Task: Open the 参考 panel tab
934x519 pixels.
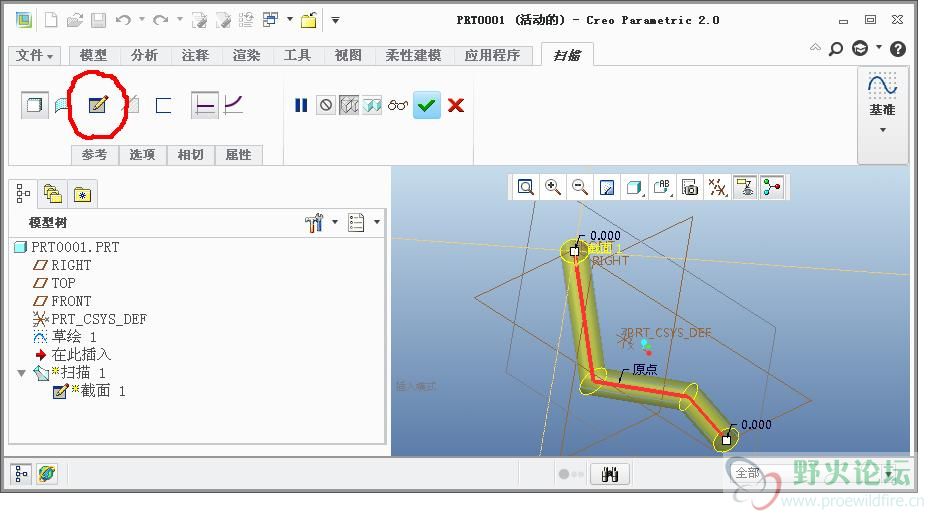Action: (x=94, y=155)
